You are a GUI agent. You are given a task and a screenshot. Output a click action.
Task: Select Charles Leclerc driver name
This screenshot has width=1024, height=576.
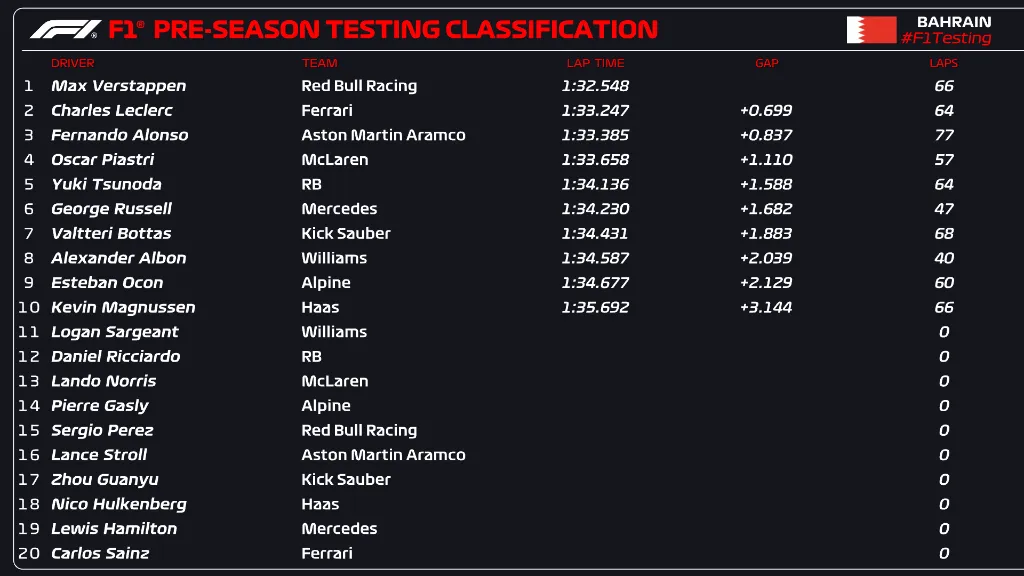tap(112, 111)
